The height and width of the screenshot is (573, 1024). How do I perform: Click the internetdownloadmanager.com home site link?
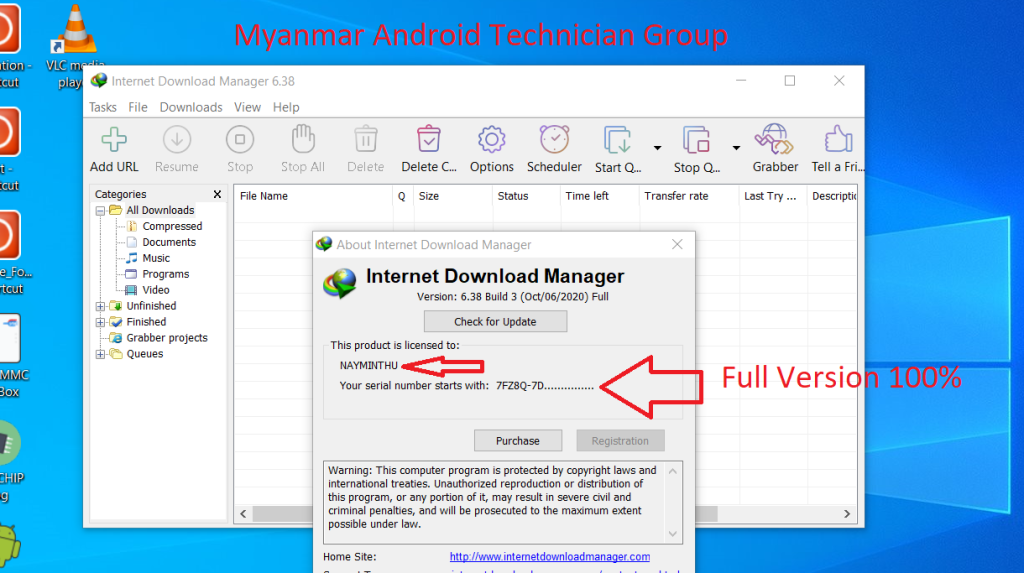(x=550, y=557)
